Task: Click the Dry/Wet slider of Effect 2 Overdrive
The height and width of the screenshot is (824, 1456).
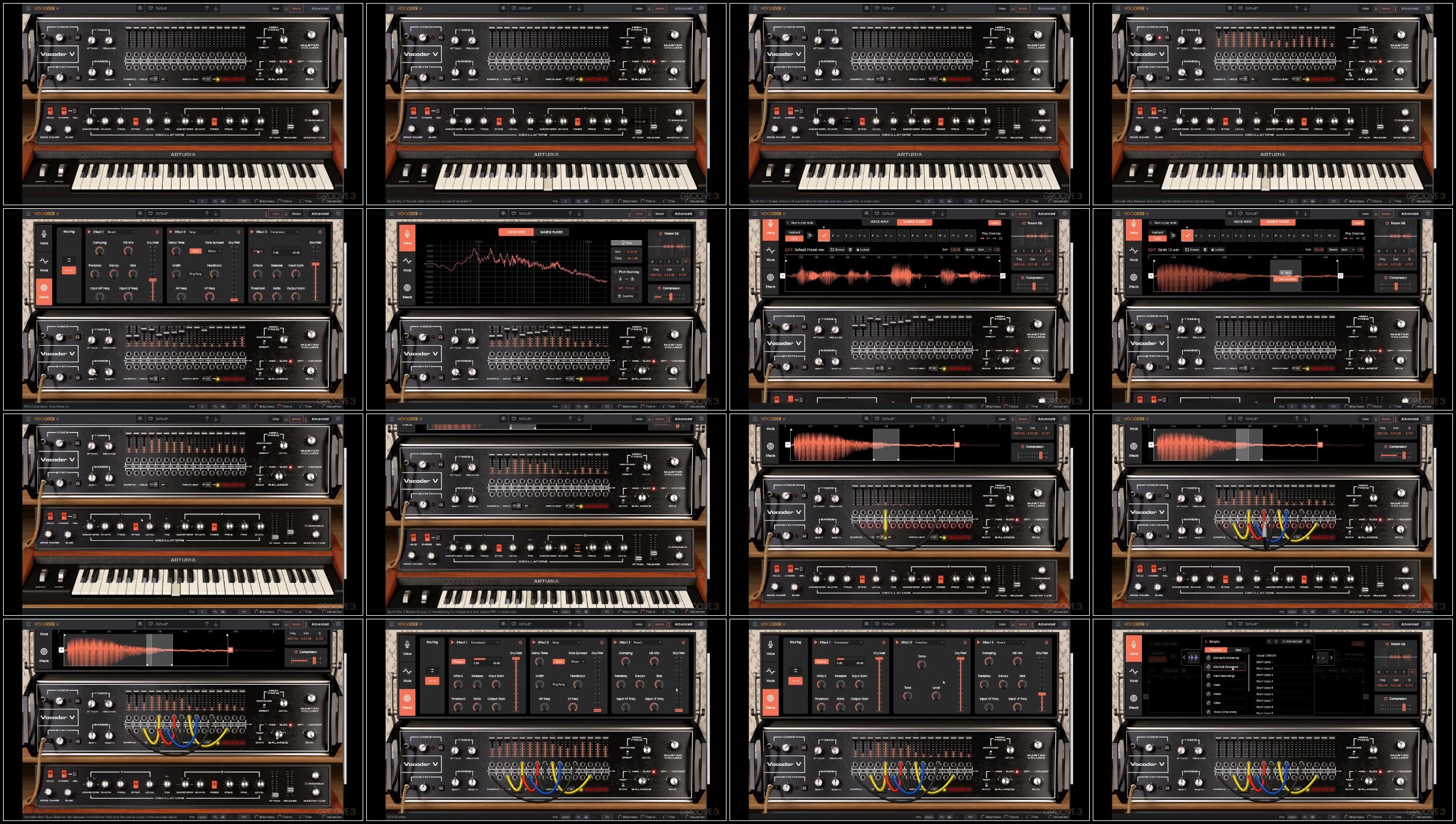Action: click(x=961, y=684)
